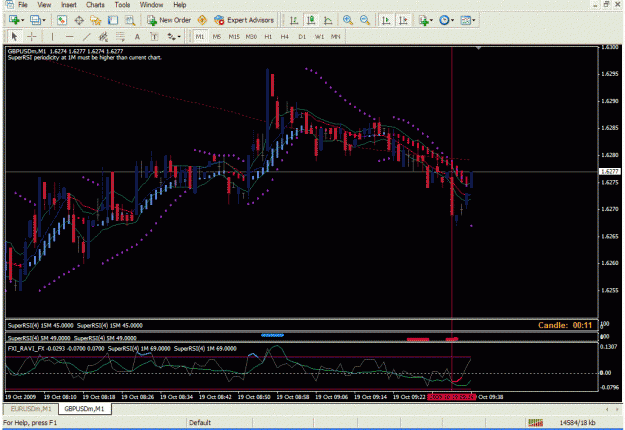625x430 pixels.
Task: Click the connection status bars icon
Action: point(535,422)
